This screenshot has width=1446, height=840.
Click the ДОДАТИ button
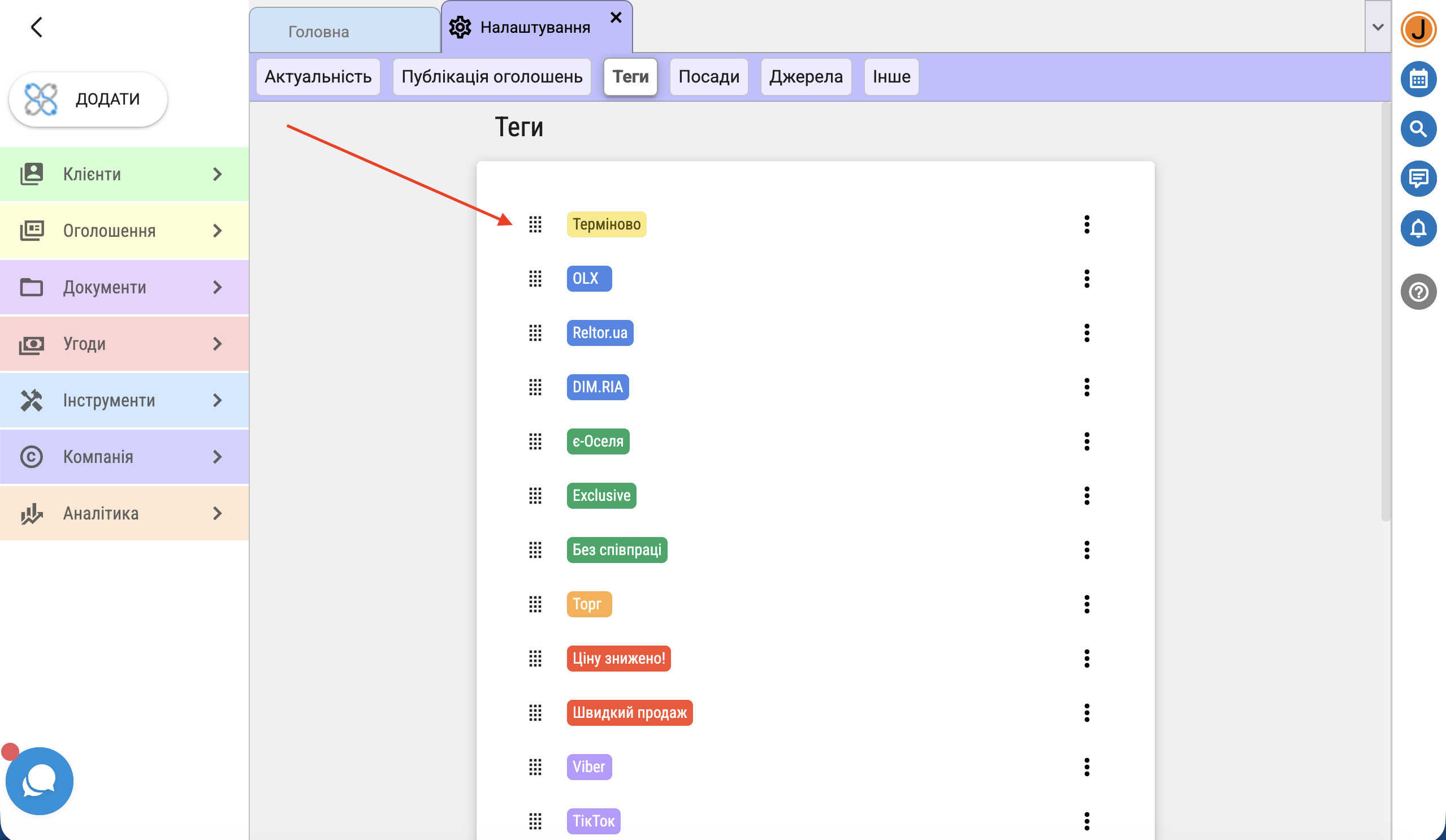click(88, 99)
